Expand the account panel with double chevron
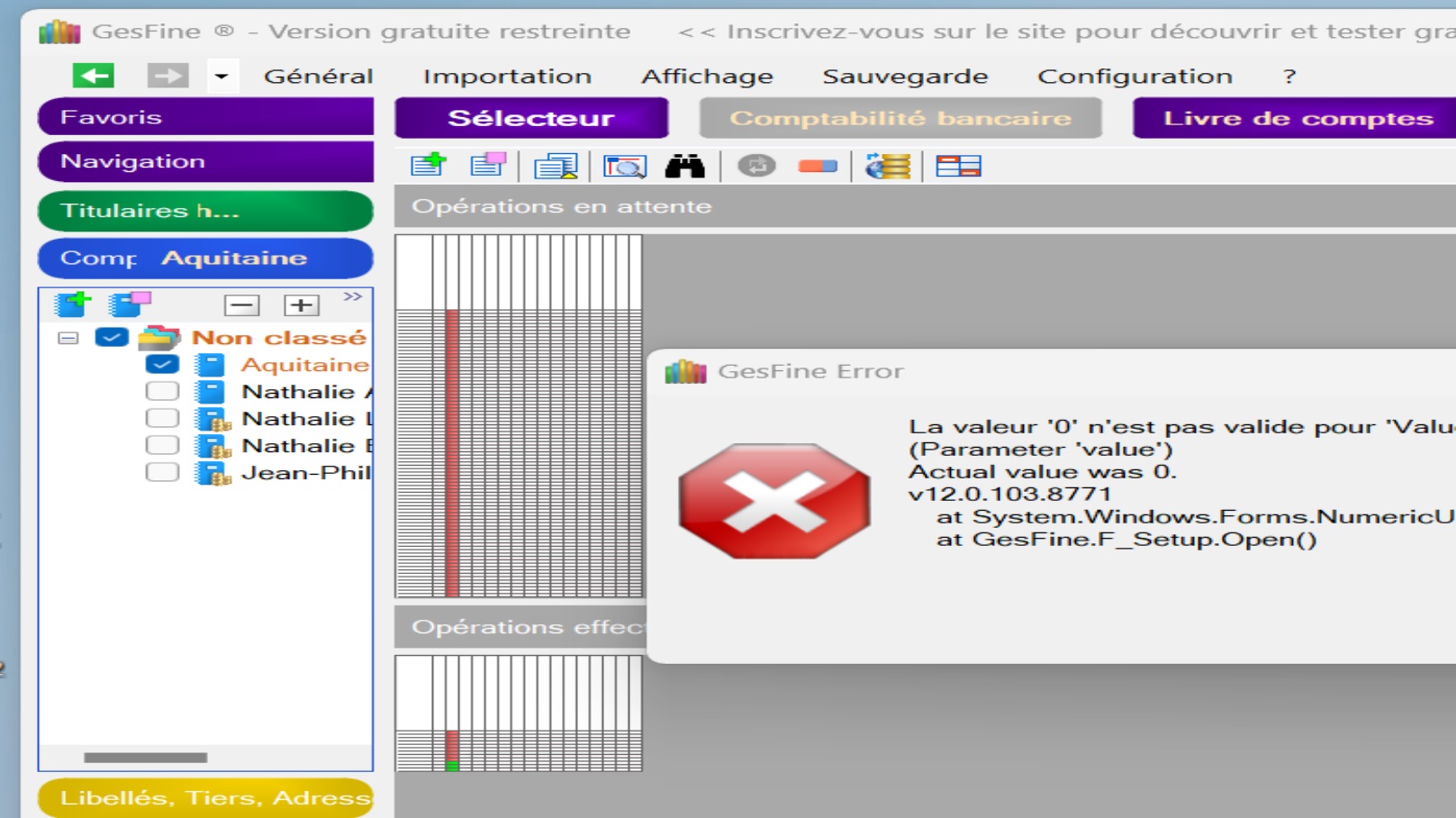The image size is (1456, 818). 352,296
